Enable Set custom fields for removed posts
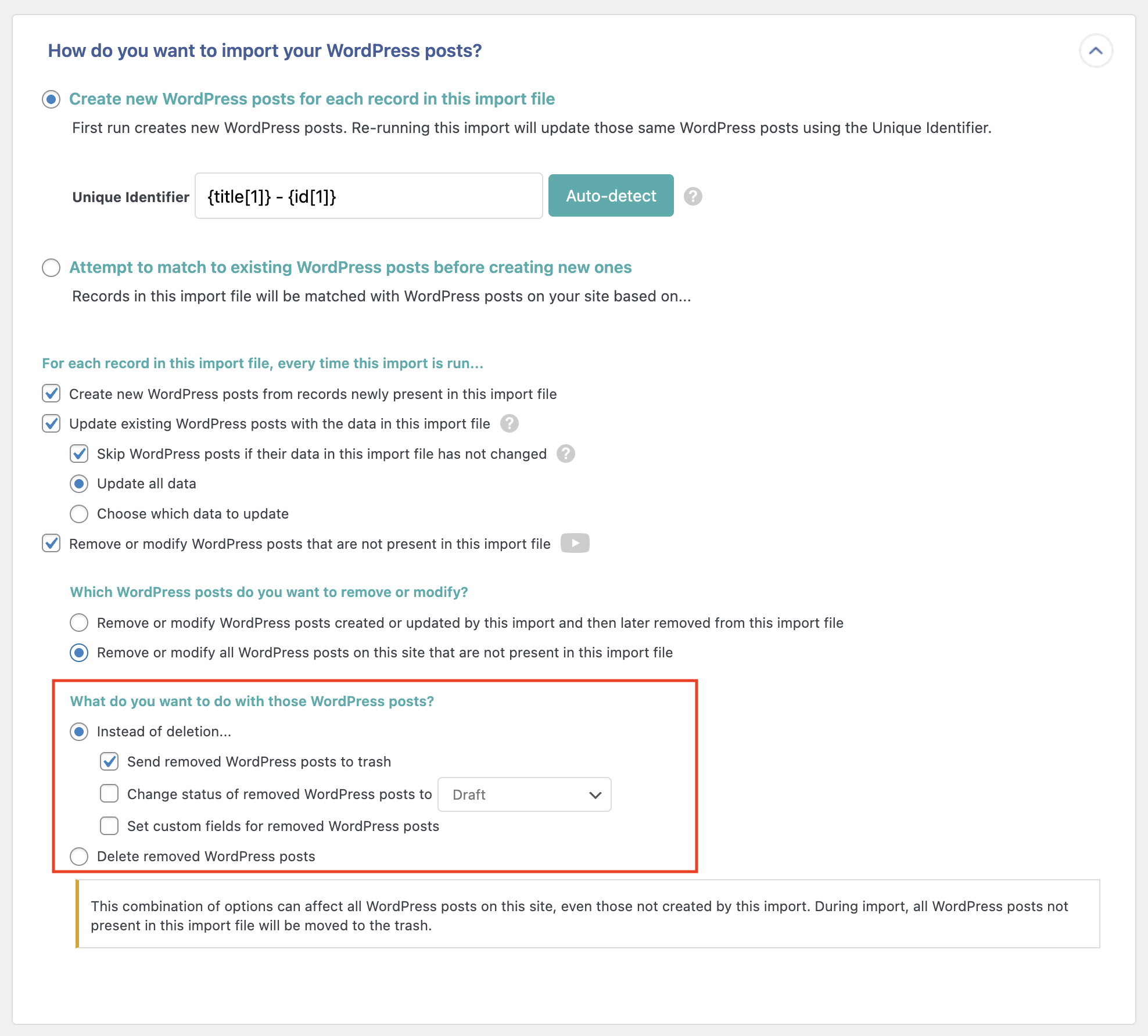1148x1036 pixels. coord(109,826)
